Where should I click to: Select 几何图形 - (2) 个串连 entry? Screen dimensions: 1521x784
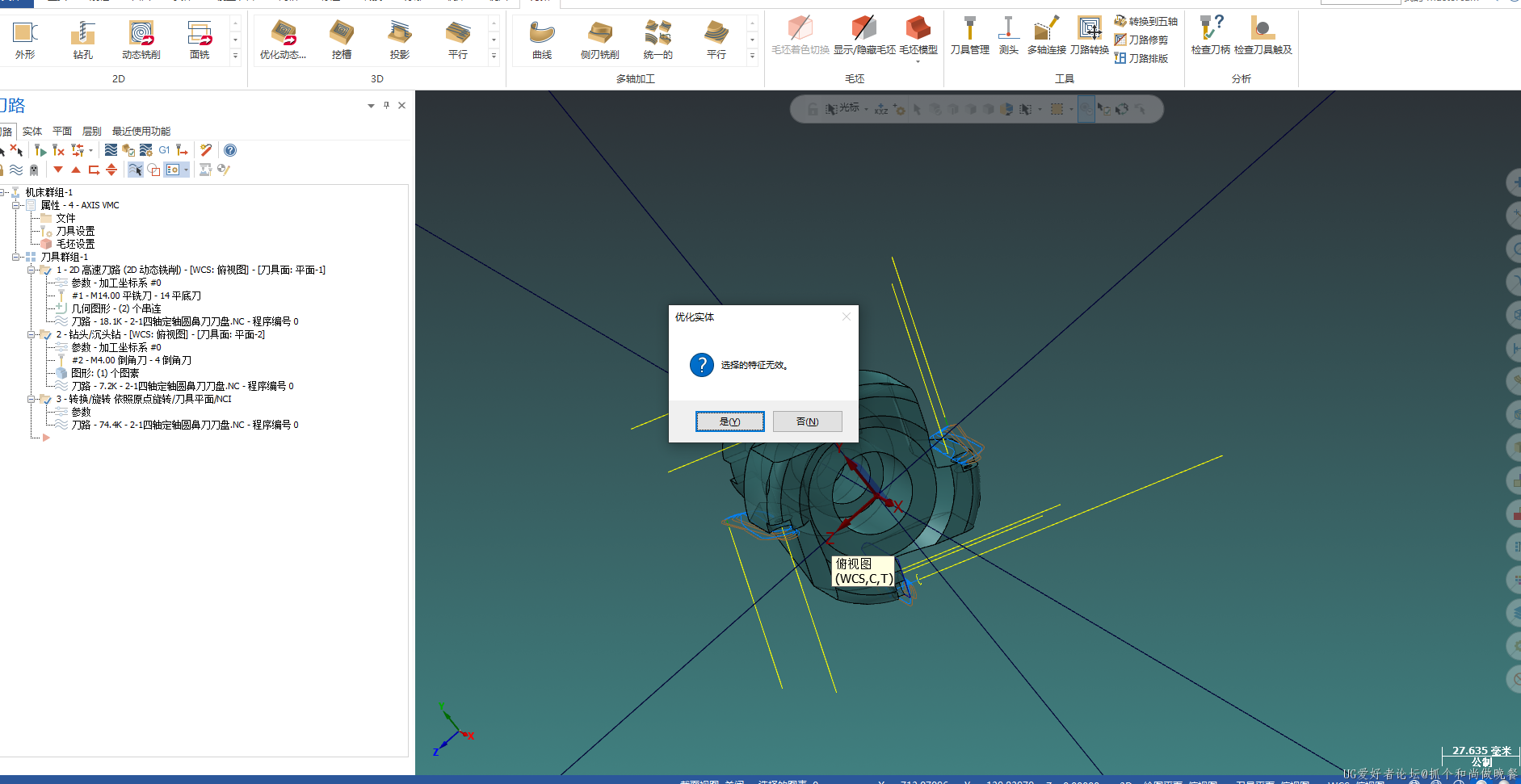tap(116, 308)
